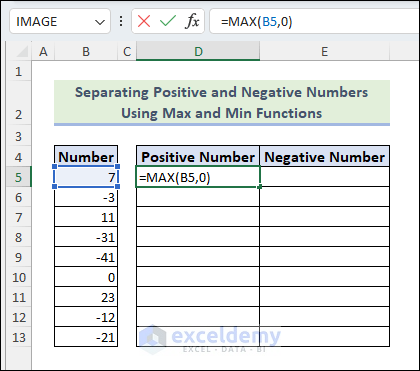This screenshot has width=420, height=371.
Task: Select column A header
Action: [43, 52]
